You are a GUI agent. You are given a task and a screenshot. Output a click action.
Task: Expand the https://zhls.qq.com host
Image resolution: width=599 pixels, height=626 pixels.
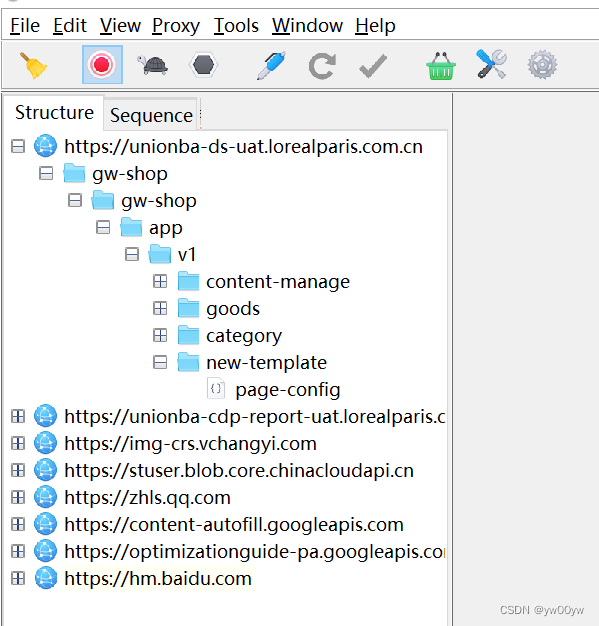(18, 497)
